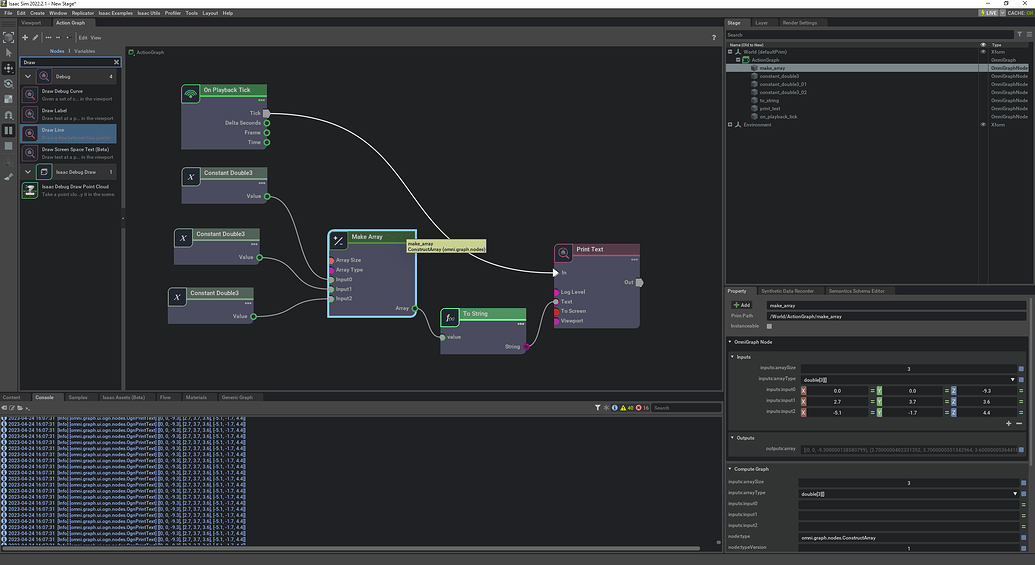
Task: Select the Isaac Debug Draw Point Cloud node icon
Action: tap(30, 189)
